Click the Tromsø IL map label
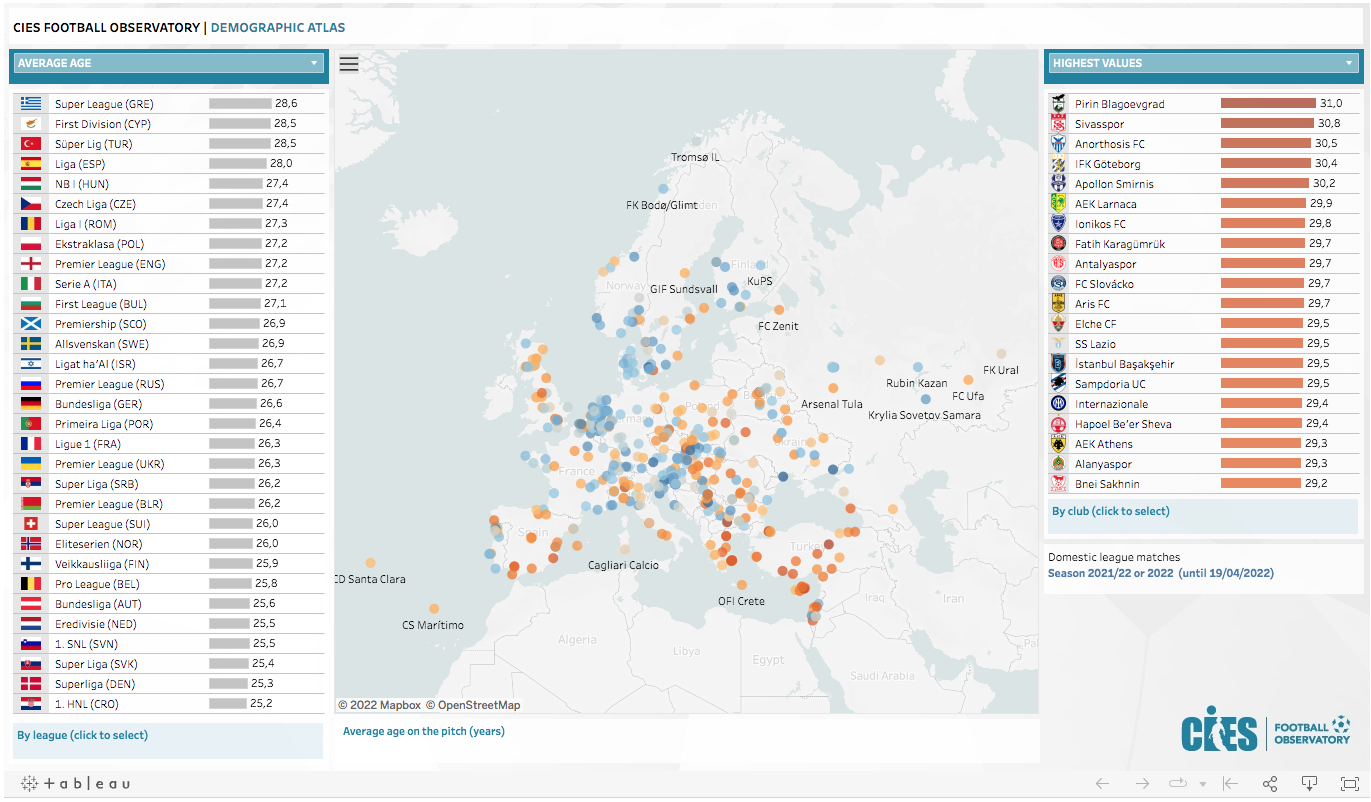1371x802 pixels. tap(695, 158)
